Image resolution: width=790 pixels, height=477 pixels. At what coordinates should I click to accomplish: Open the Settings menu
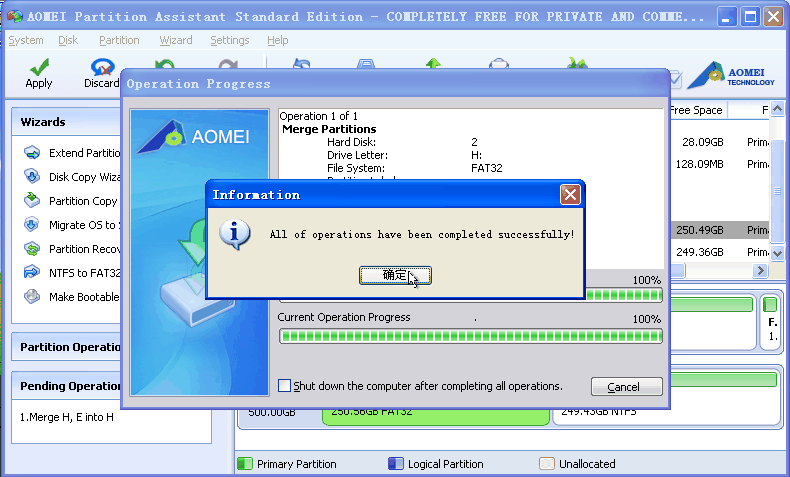pyautogui.click(x=230, y=40)
